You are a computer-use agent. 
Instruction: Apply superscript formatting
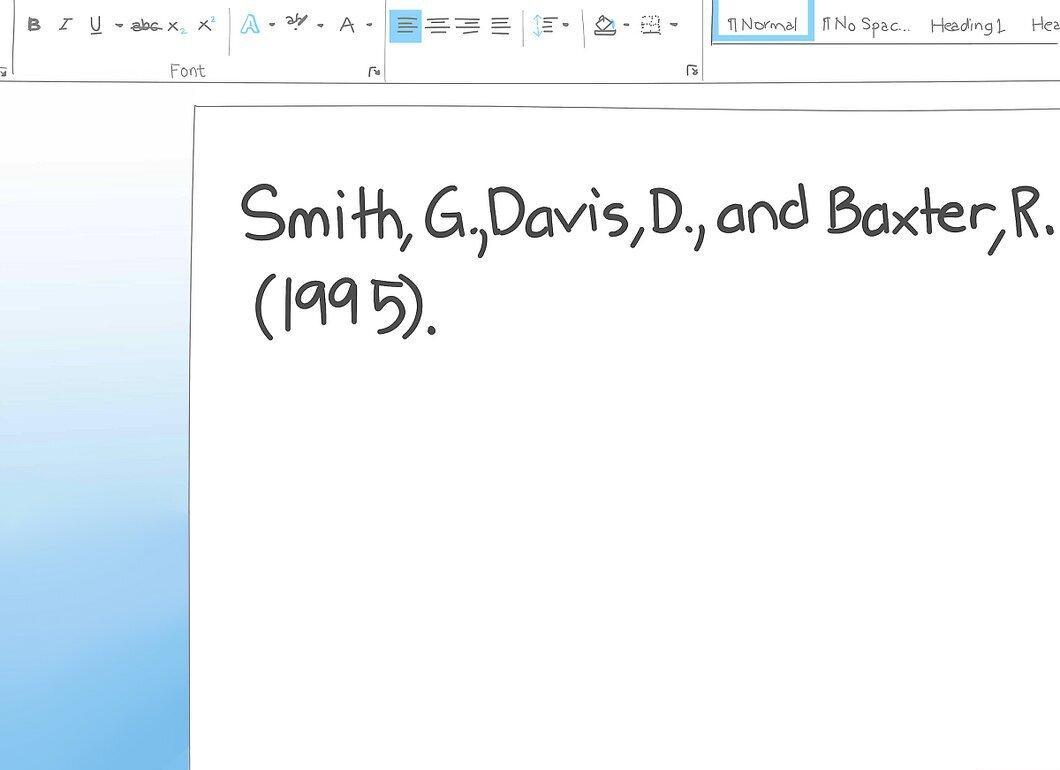[206, 25]
